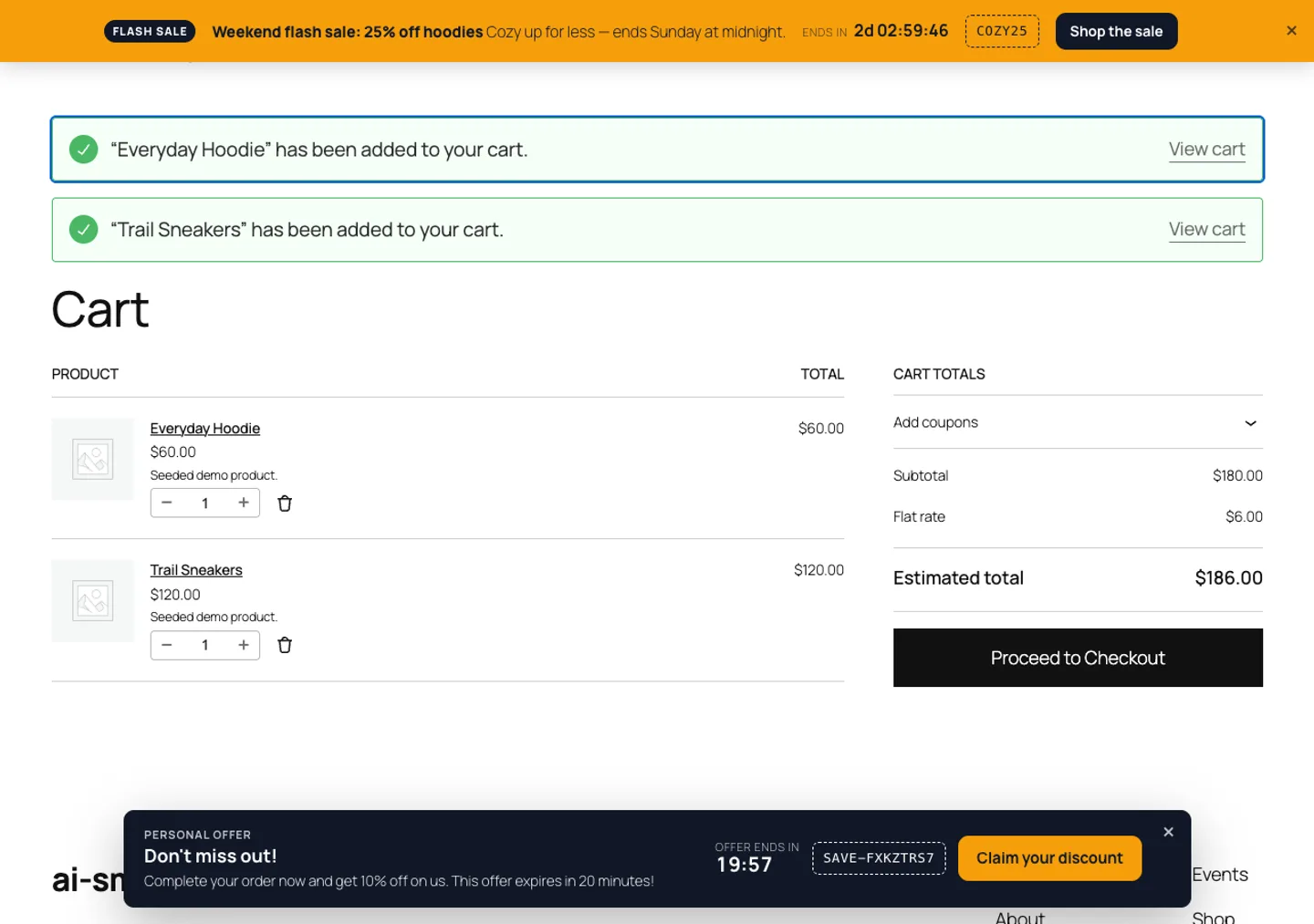Viewport: 1314px width, 924px height.
Task: Click Shop the sale button
Action: coord(1116,31)
